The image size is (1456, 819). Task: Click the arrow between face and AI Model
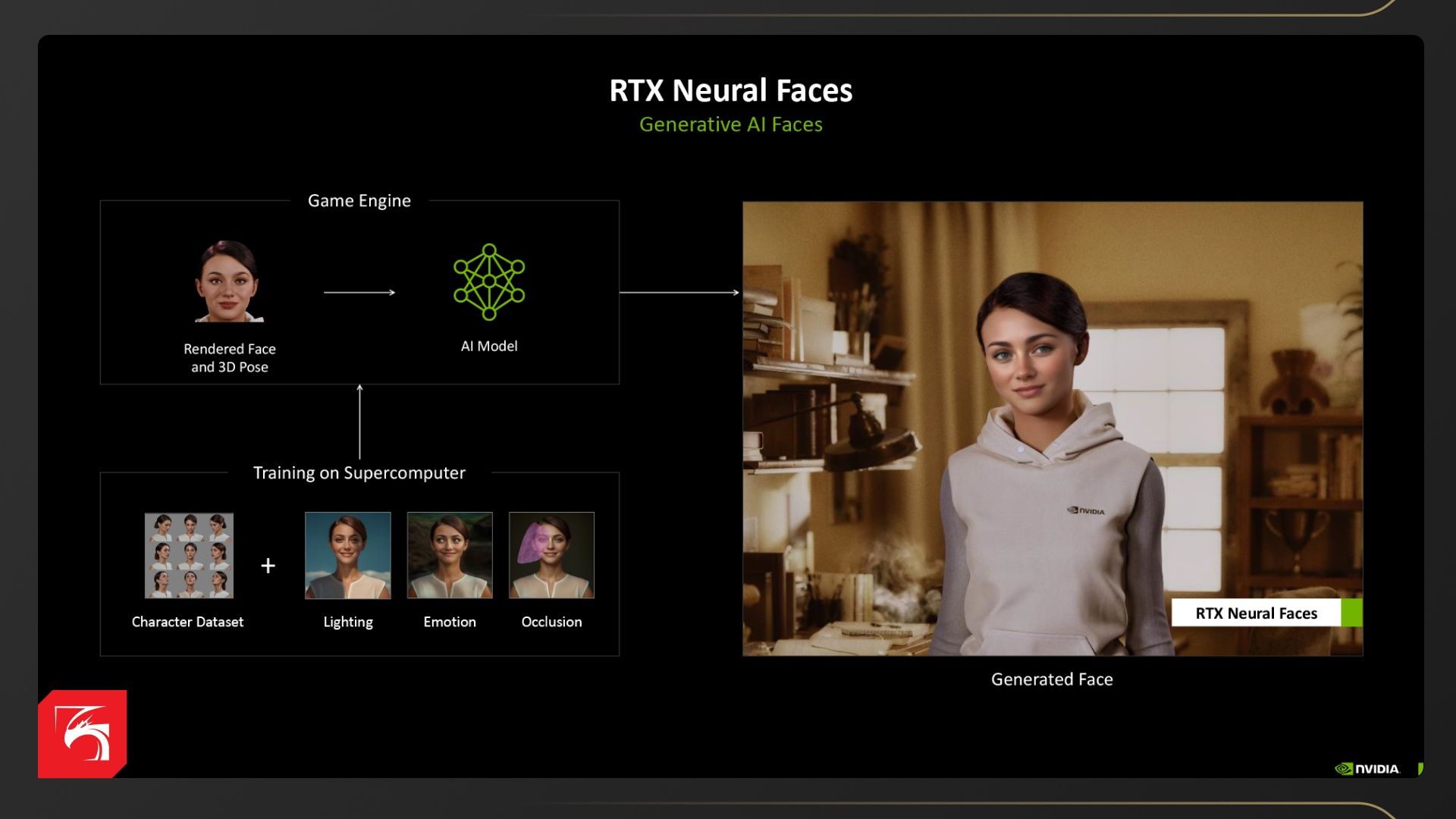click(359, 293)
